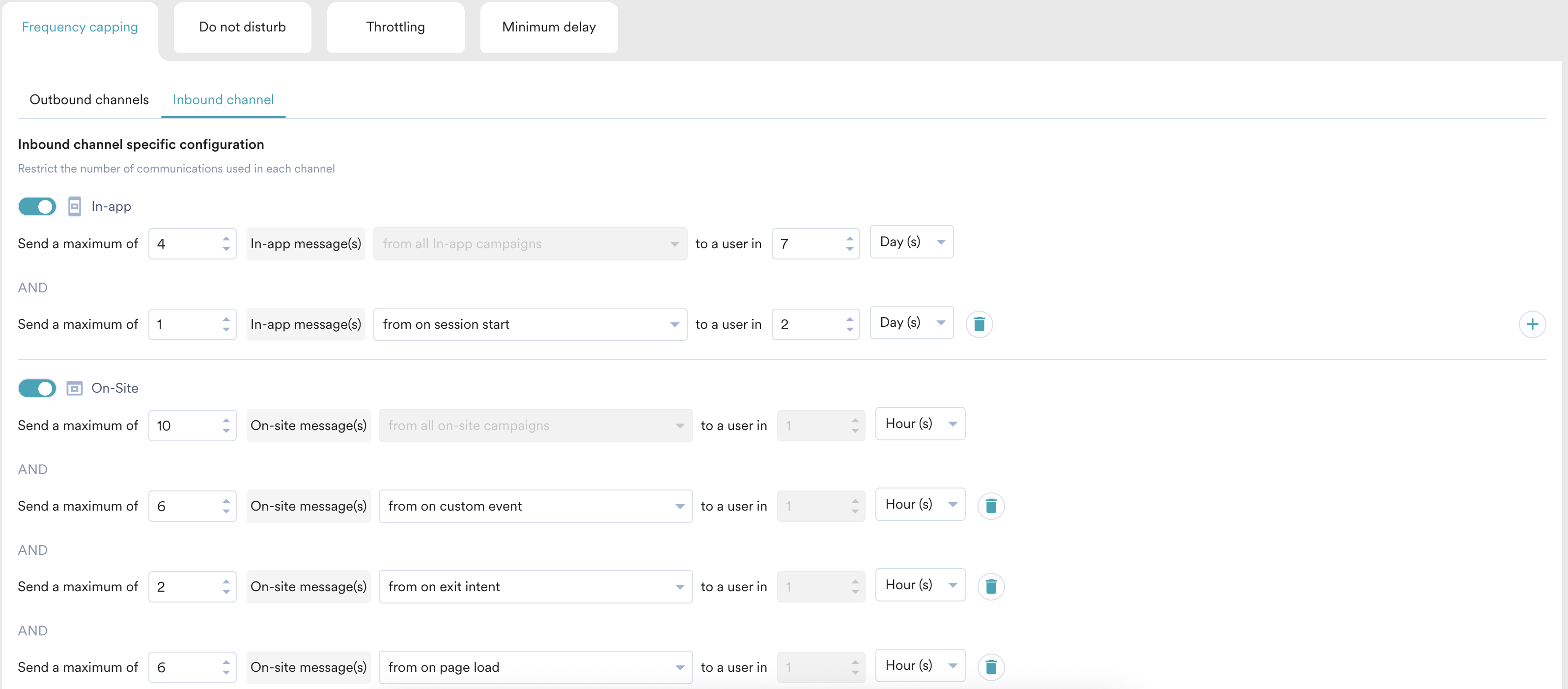Open the 'from on session start' dropdown
The image size is (1568, 689).
(530, 324)
